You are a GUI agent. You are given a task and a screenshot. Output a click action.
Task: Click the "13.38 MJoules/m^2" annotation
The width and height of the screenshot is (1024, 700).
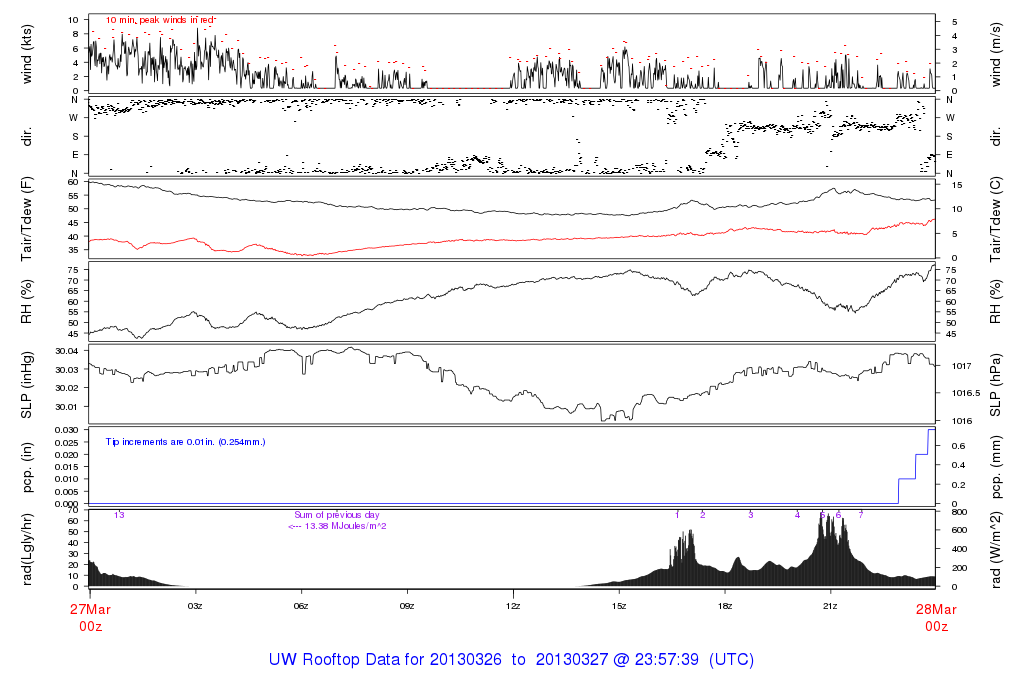(x=337, y=526)
